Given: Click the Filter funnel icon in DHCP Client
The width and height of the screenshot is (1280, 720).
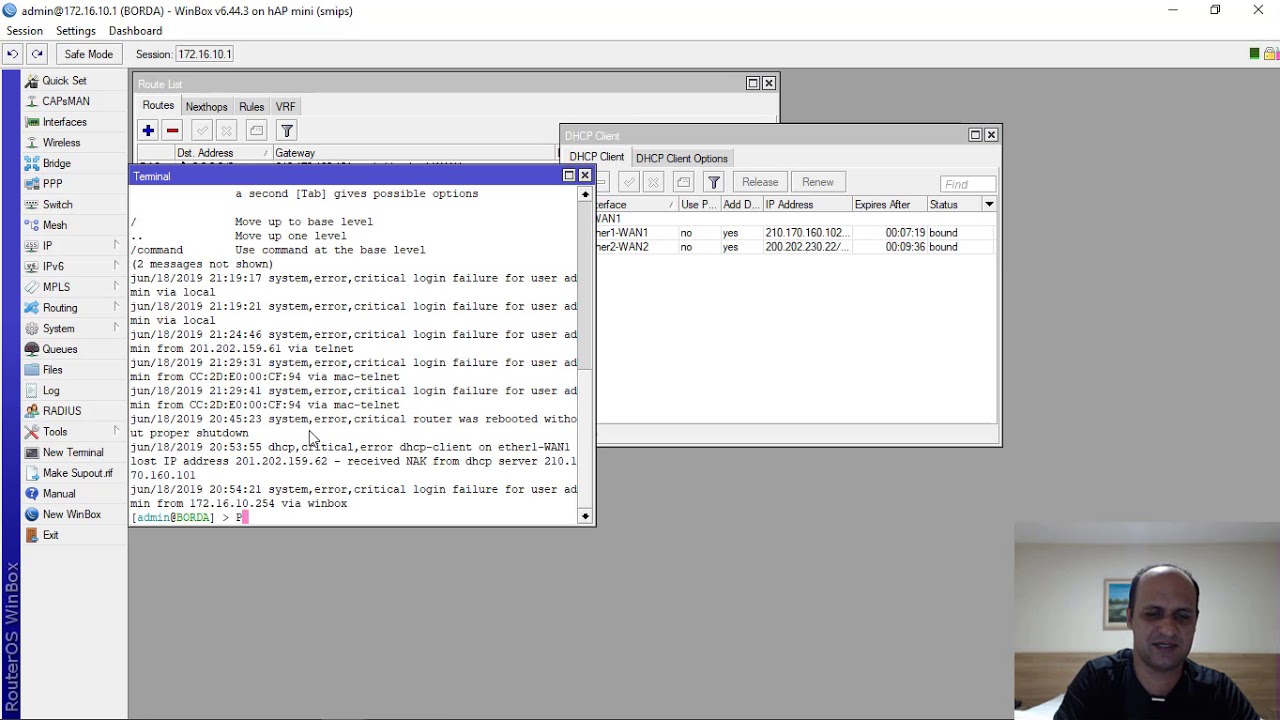Looking at the screenshot, I should (714, 182).
